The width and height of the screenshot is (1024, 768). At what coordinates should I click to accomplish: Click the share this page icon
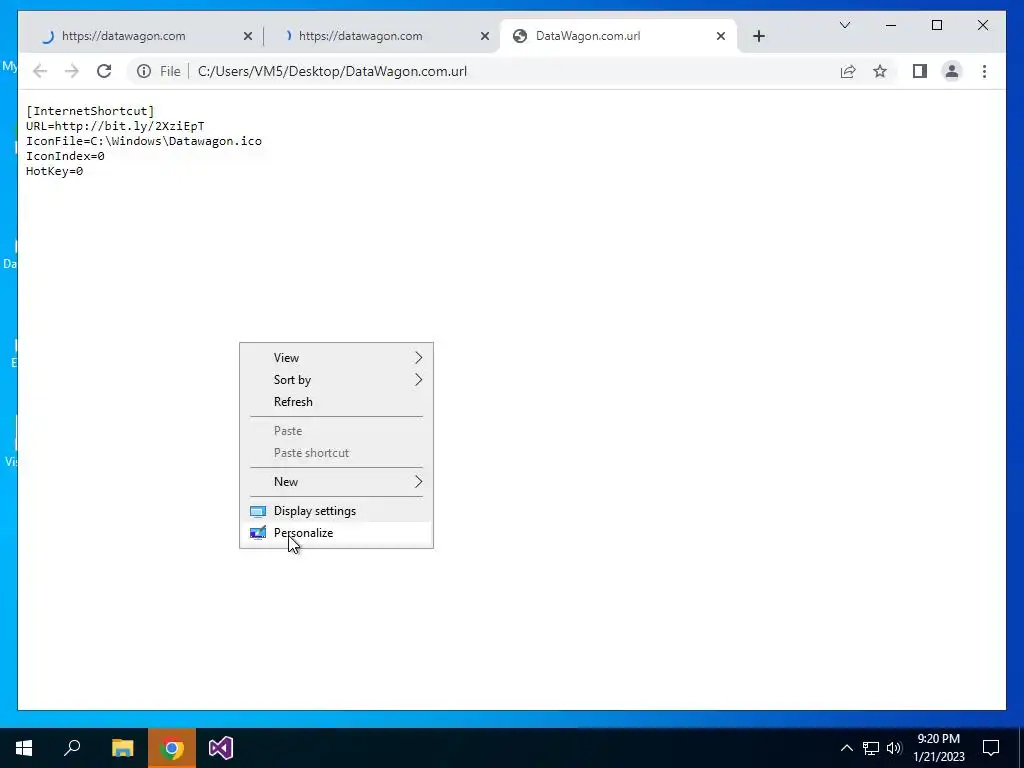point(848,71)
